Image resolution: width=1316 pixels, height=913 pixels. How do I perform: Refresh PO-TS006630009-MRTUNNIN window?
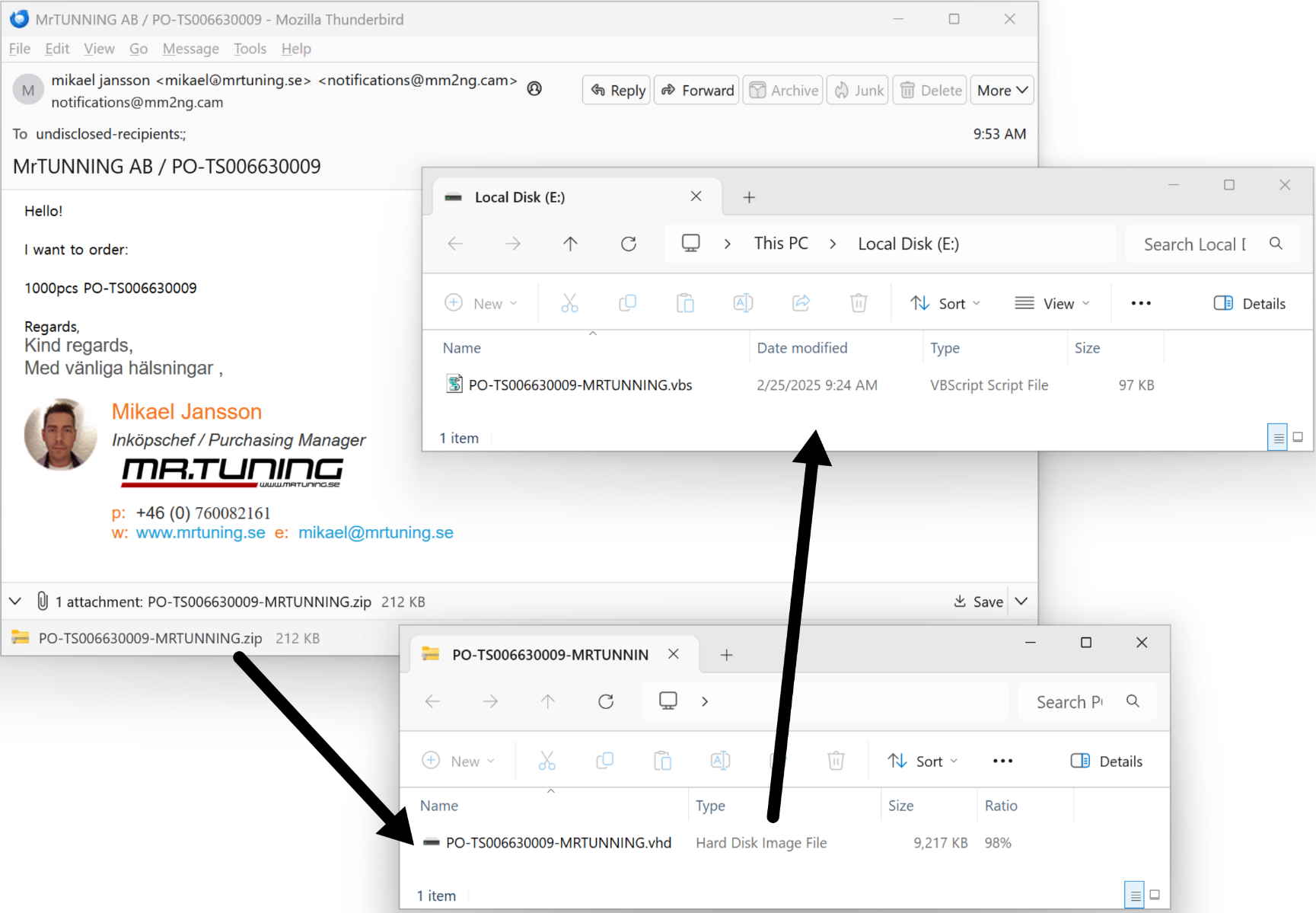pos(606,701)
